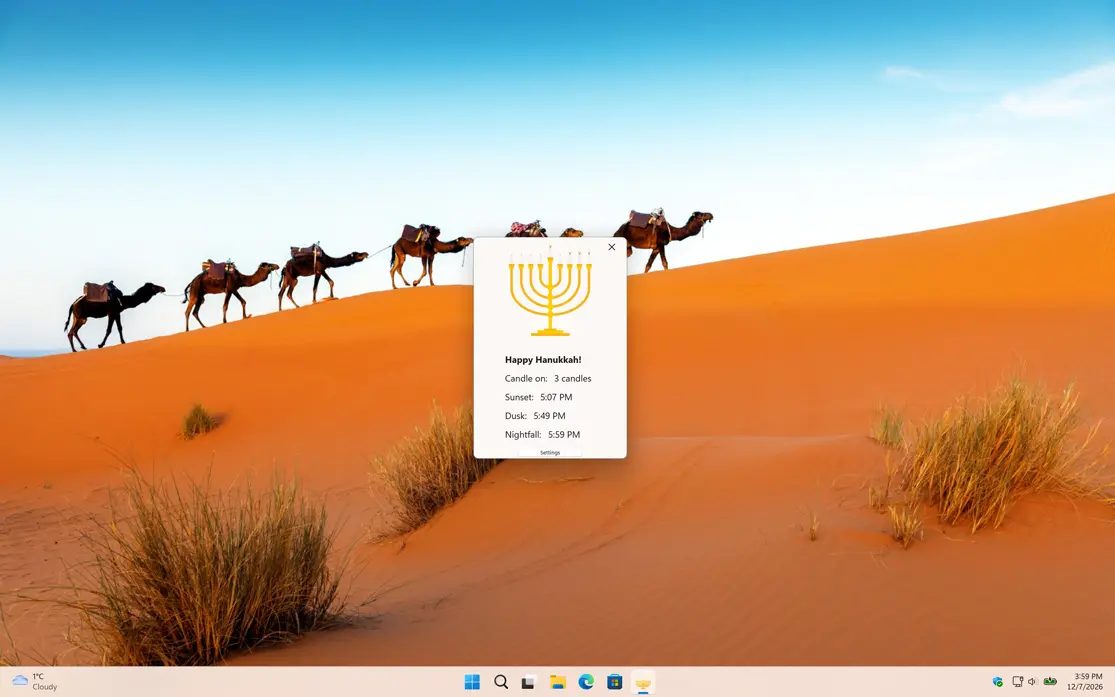Open the Settings from the Hanukkah popup
Screen dimensions: 1115x697
click(x=550, y=452)
